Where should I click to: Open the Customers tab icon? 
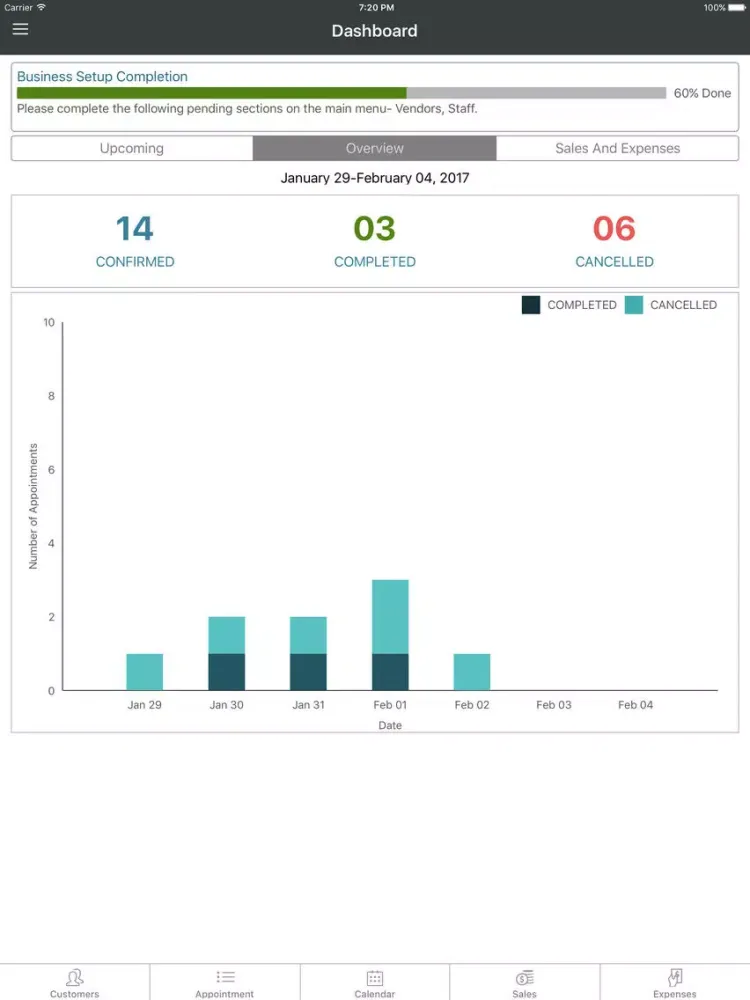pos(75,977)
